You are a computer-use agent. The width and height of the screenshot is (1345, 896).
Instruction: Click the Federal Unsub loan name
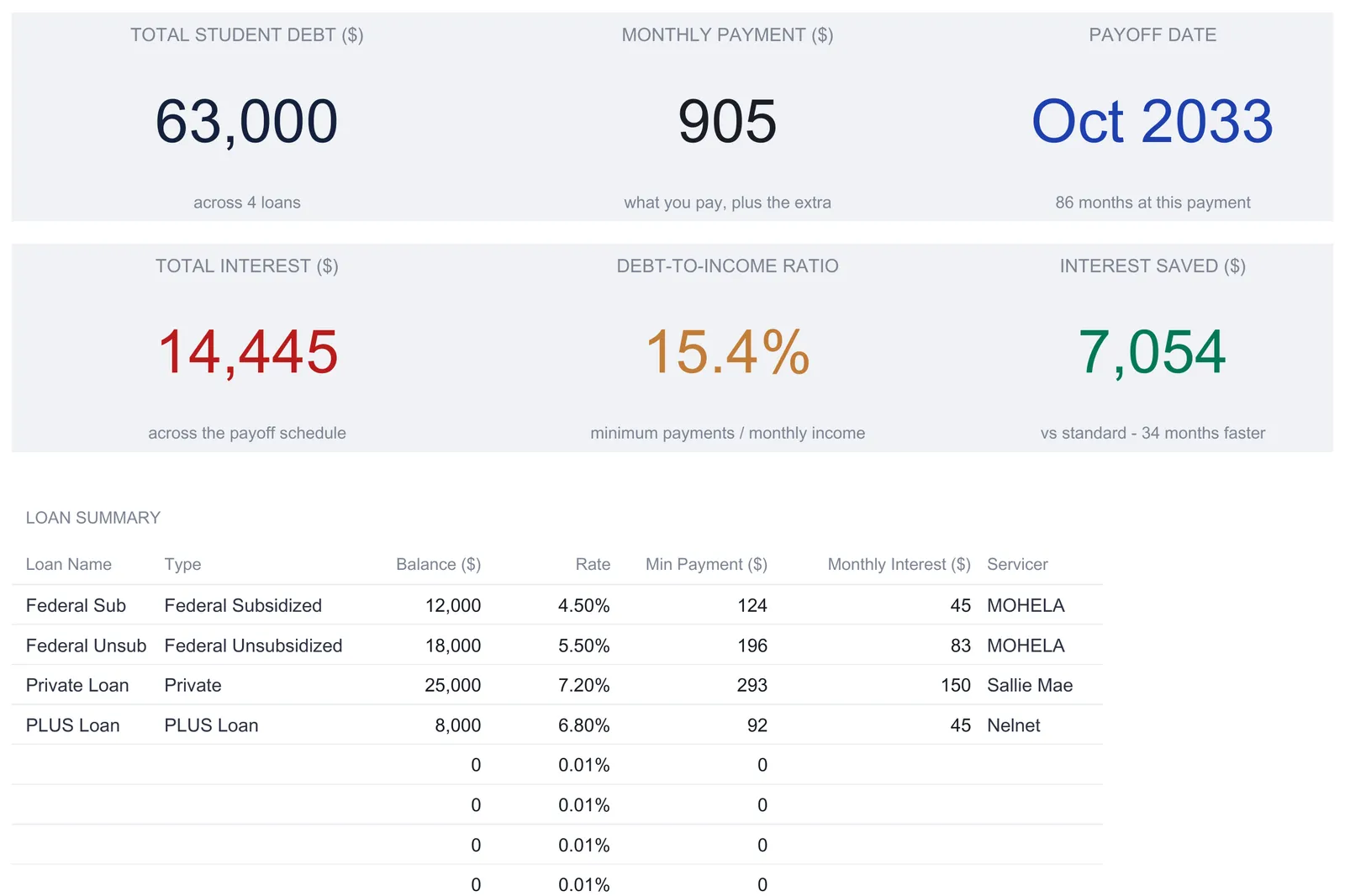(x=86, y=646)
